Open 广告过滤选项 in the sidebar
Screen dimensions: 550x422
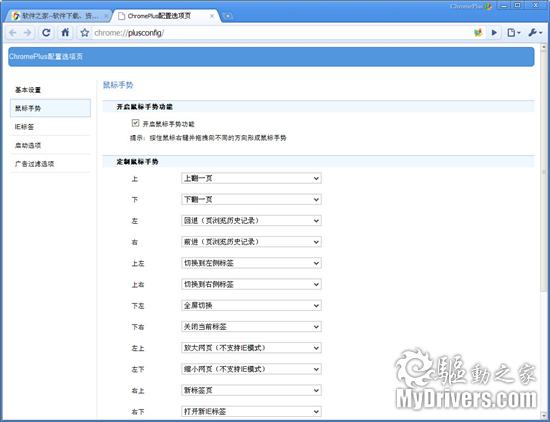click(50, 164)
